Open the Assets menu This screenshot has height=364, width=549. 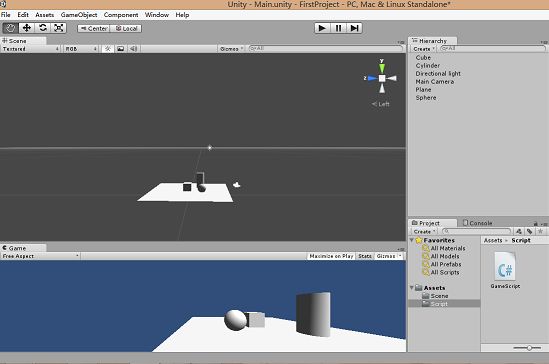pyautogui.click(x=44, y=15)
